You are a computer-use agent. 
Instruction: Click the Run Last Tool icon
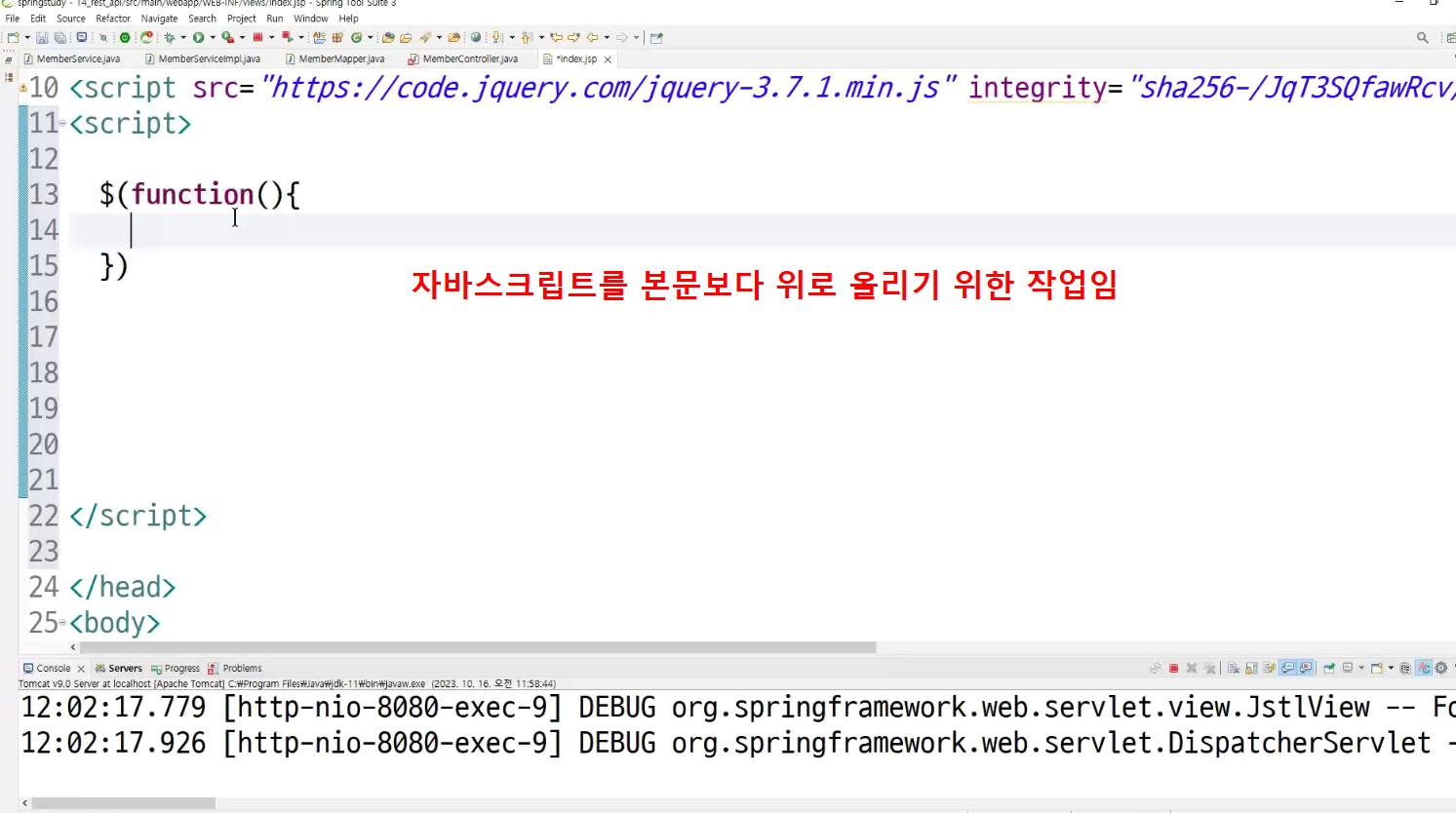pos(227,37)
